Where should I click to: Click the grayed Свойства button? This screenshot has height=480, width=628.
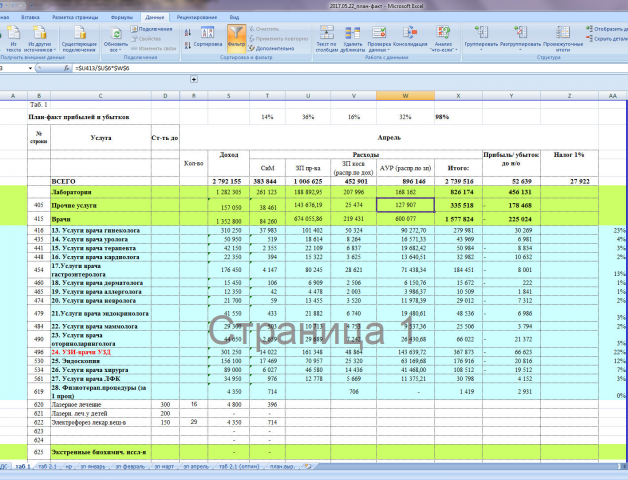(x=146, y=39)
